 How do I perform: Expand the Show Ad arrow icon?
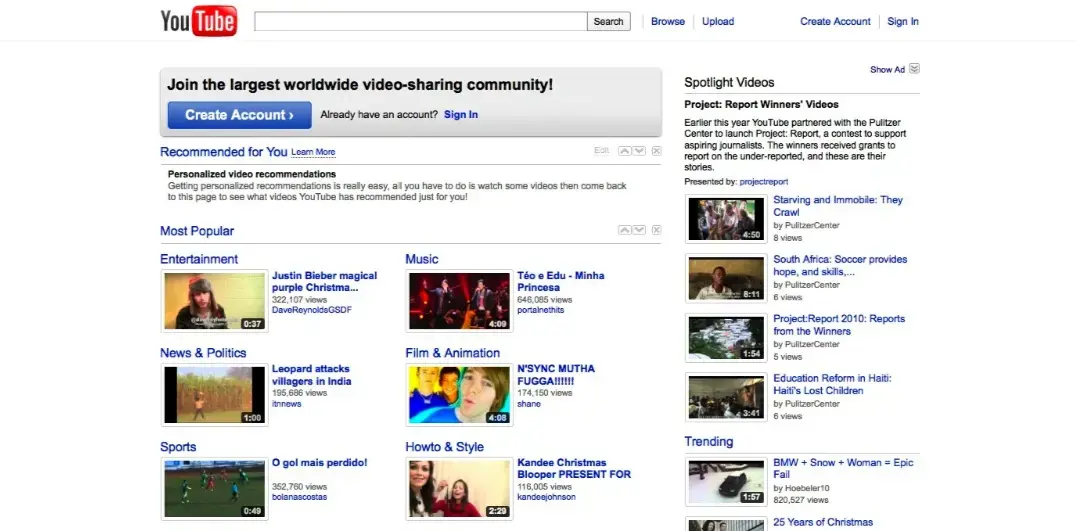(x=914, y=69)
